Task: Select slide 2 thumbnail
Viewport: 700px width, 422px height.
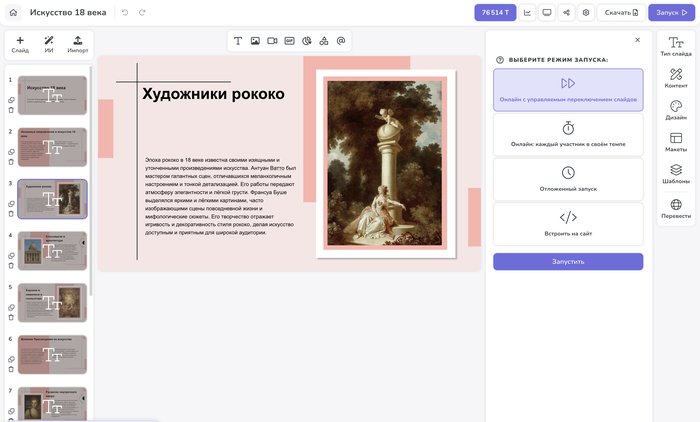Action: pyautogui.click(x=52, y=147)
